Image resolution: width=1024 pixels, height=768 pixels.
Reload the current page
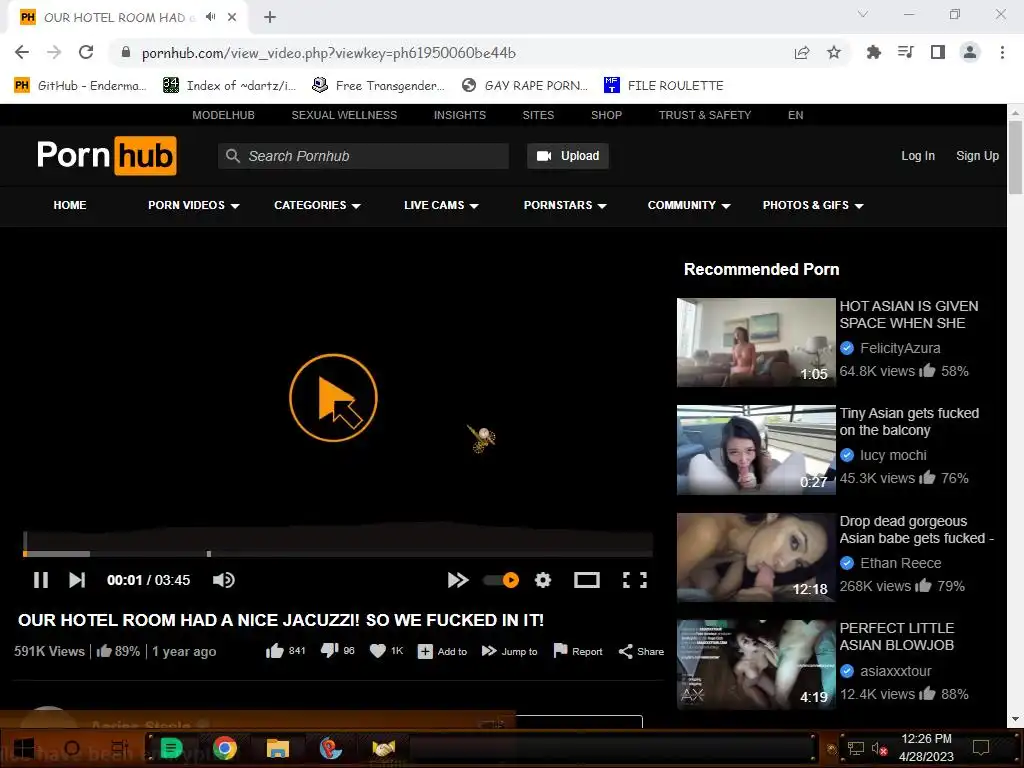click(x=86, y=52)
